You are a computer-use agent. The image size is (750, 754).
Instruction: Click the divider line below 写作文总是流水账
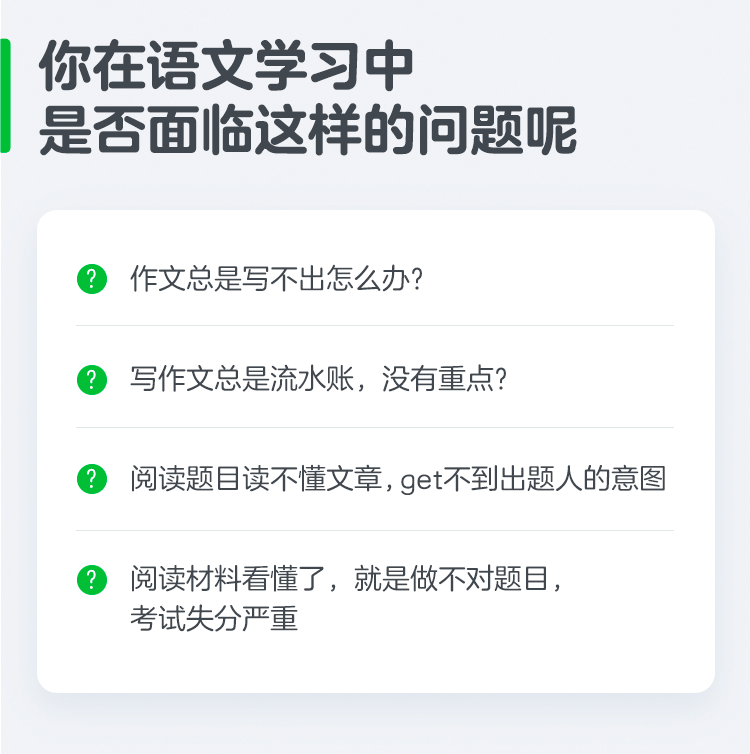point(375,428)
